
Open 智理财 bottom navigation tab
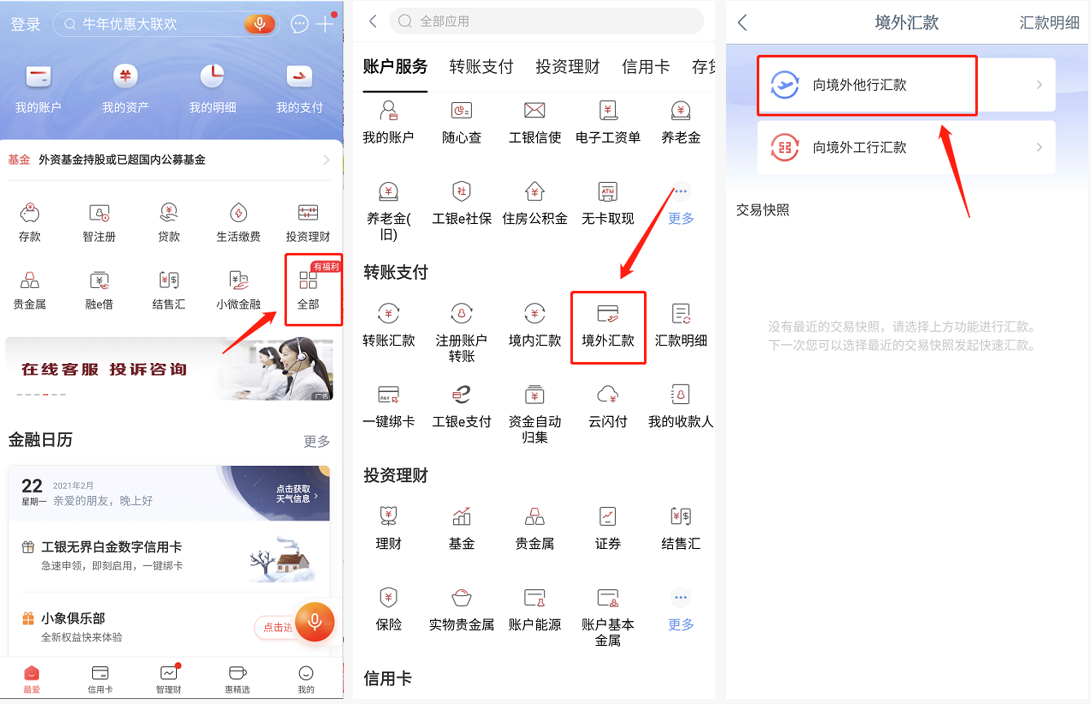point(168,679)
